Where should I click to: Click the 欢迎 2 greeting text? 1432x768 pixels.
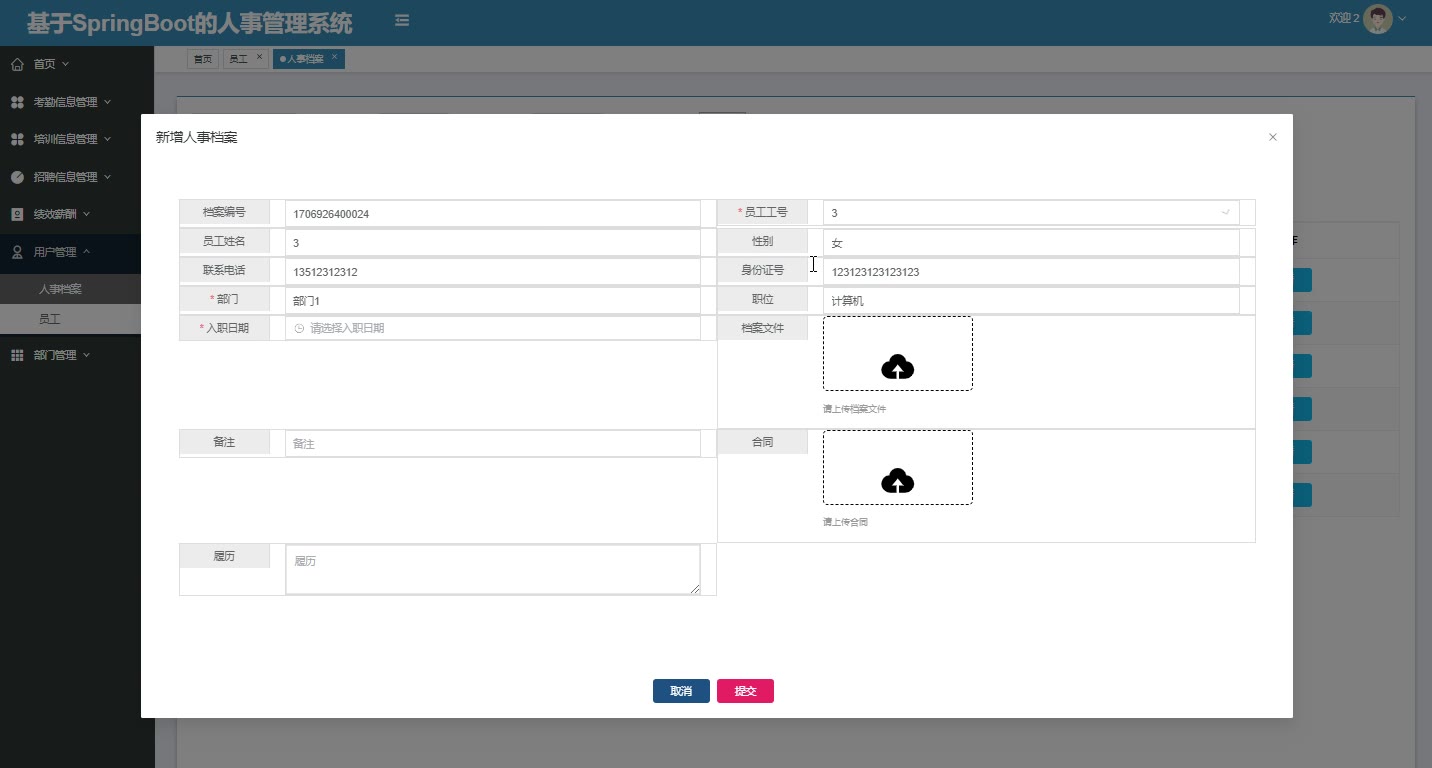(1344, 18)
